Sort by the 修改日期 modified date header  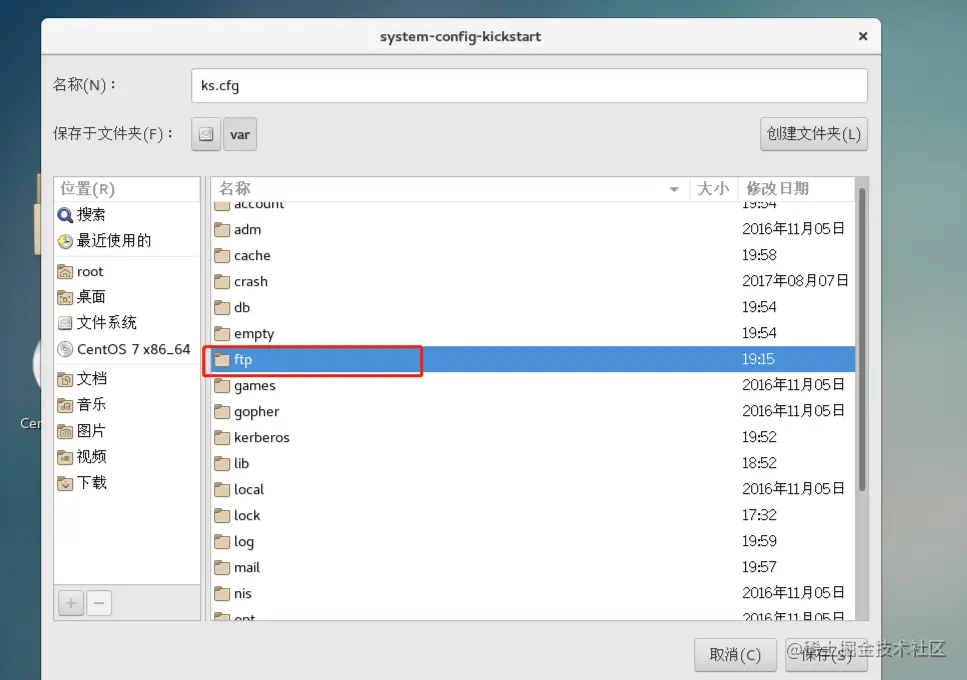coord(796,189)
